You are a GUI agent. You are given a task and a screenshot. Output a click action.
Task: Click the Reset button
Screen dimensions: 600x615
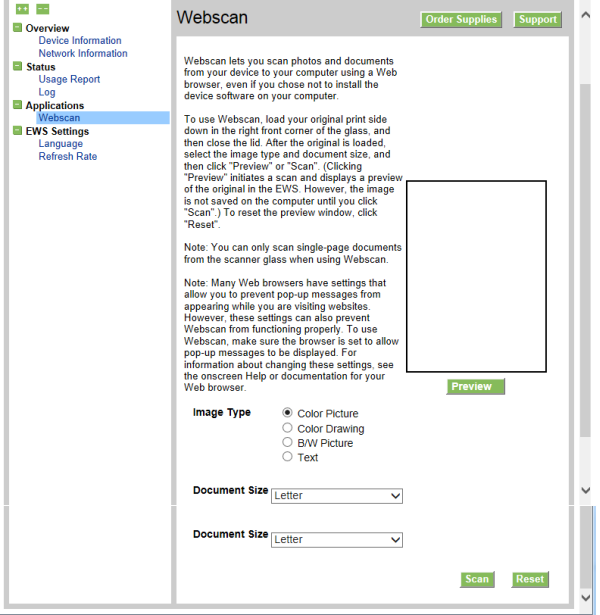tap(530, 579)
